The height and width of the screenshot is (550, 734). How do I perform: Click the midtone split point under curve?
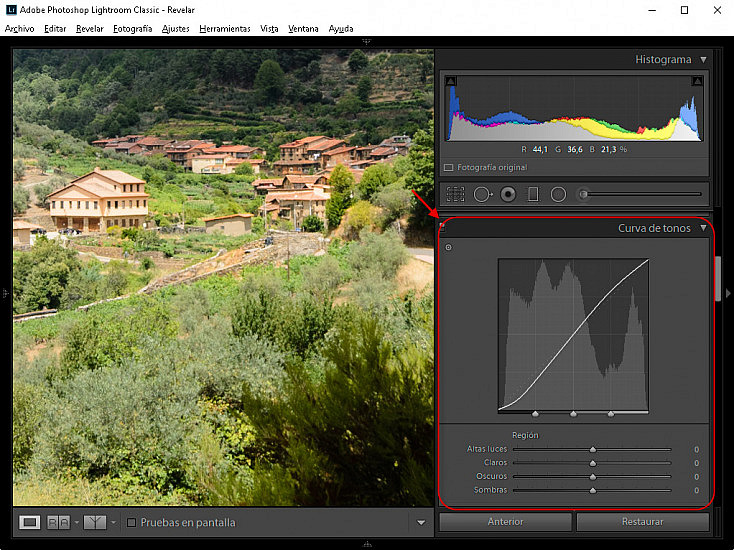pos(573,414)
